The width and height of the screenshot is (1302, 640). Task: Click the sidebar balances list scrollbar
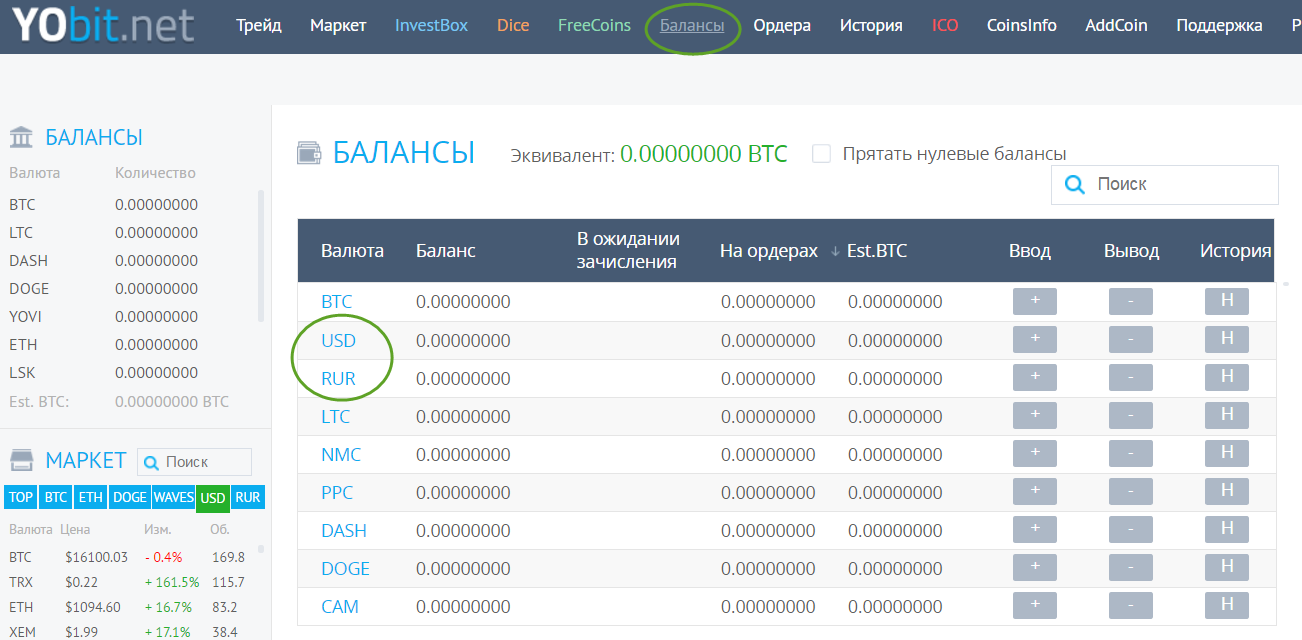tap(261, 254)
